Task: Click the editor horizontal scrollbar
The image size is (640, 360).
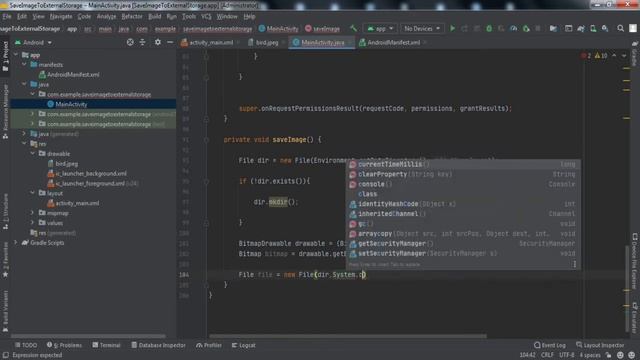Action: click(x=348, y=336)
